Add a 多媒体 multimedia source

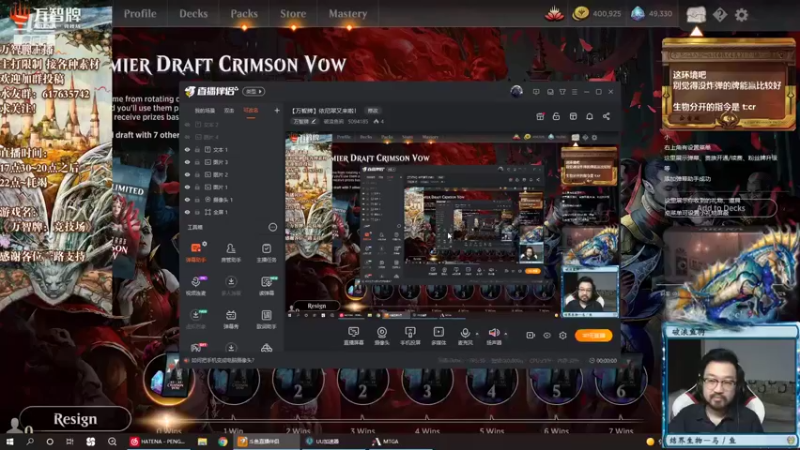438,336
